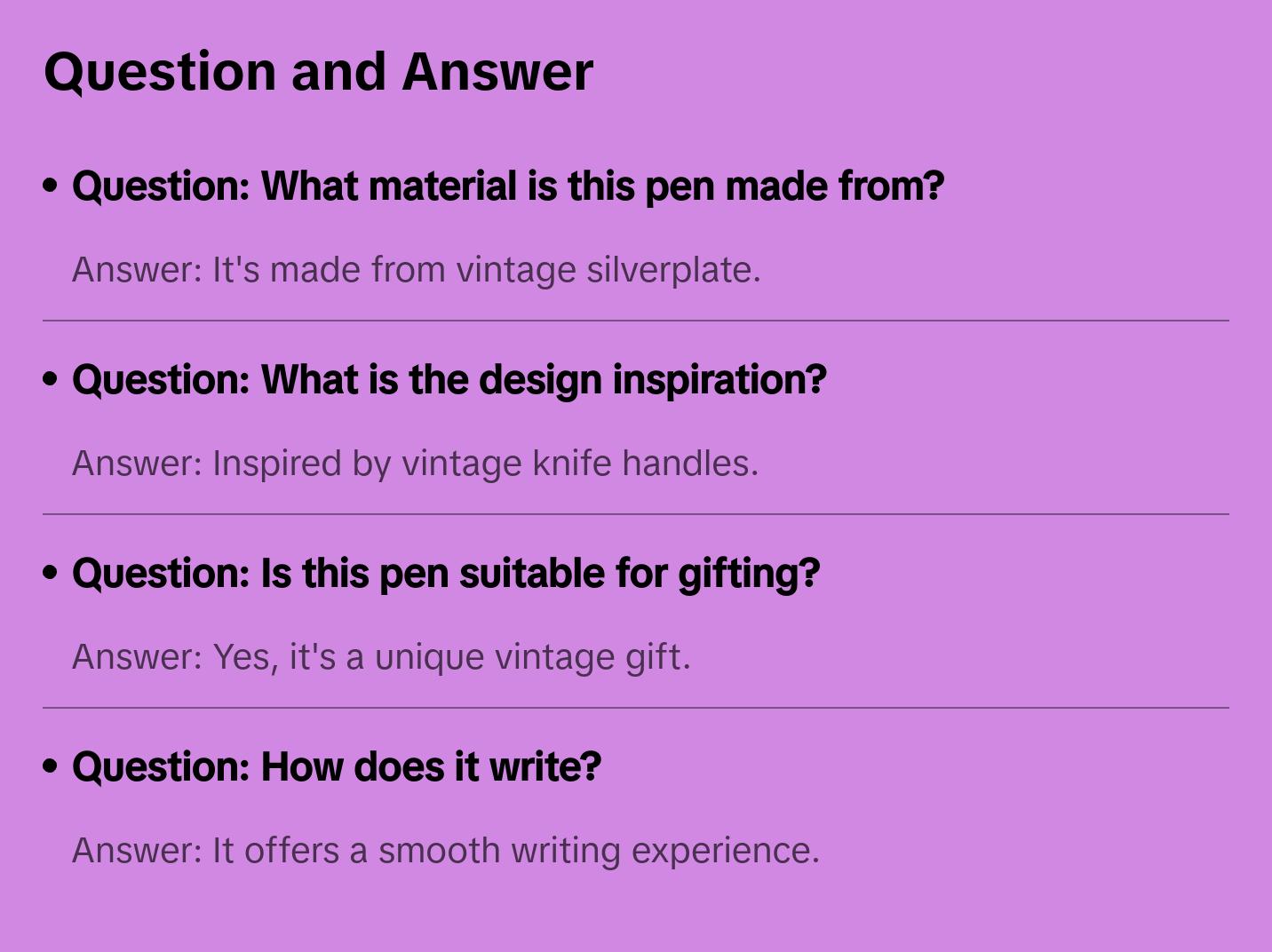Screen dimensions: 1272x952
Task: Click the vintage silverplate answer text
Action: pyautogui.click(x=416, y=270)
